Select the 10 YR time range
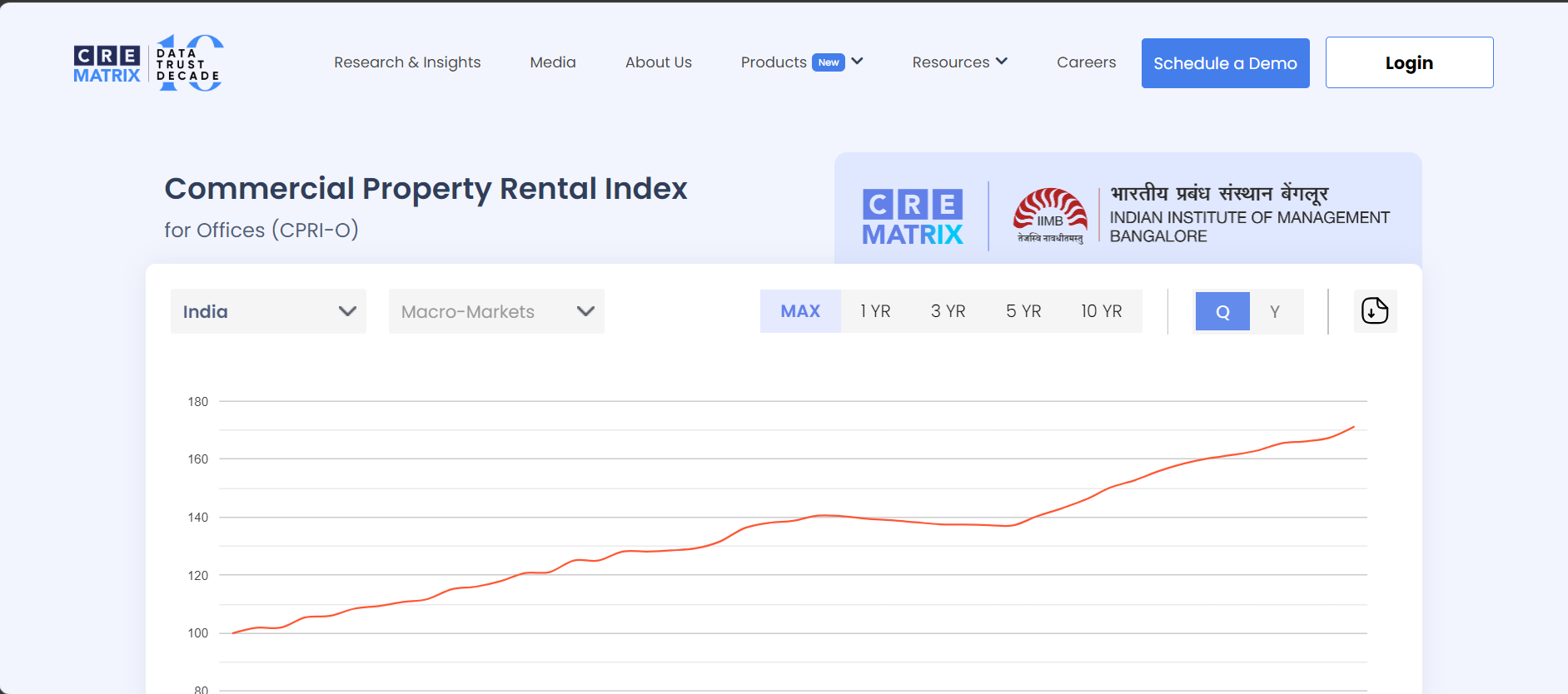Image resolution: width=1568 pixels, height=694 pixels. (1101, 311)
